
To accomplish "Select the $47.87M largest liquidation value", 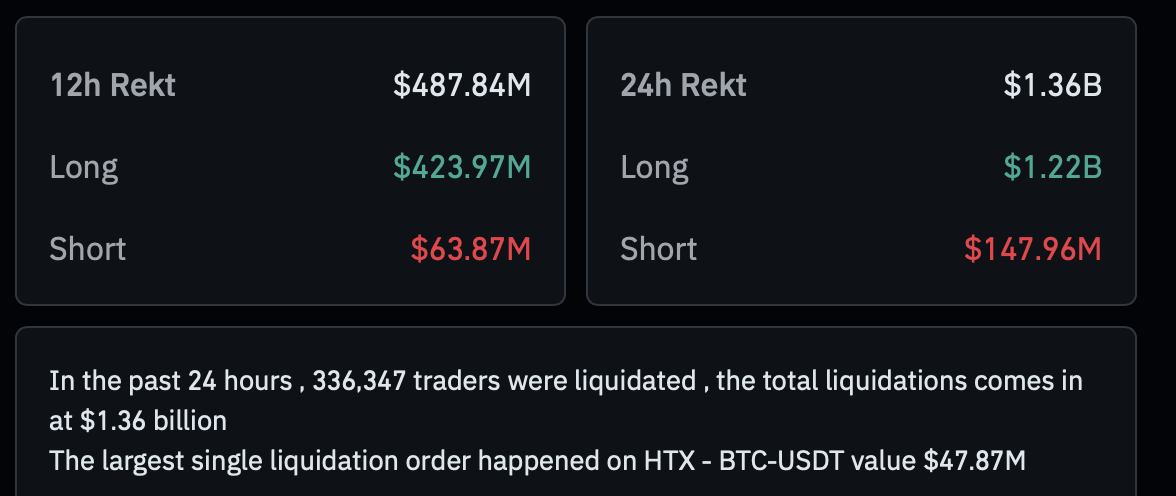I will pos(974,460).
